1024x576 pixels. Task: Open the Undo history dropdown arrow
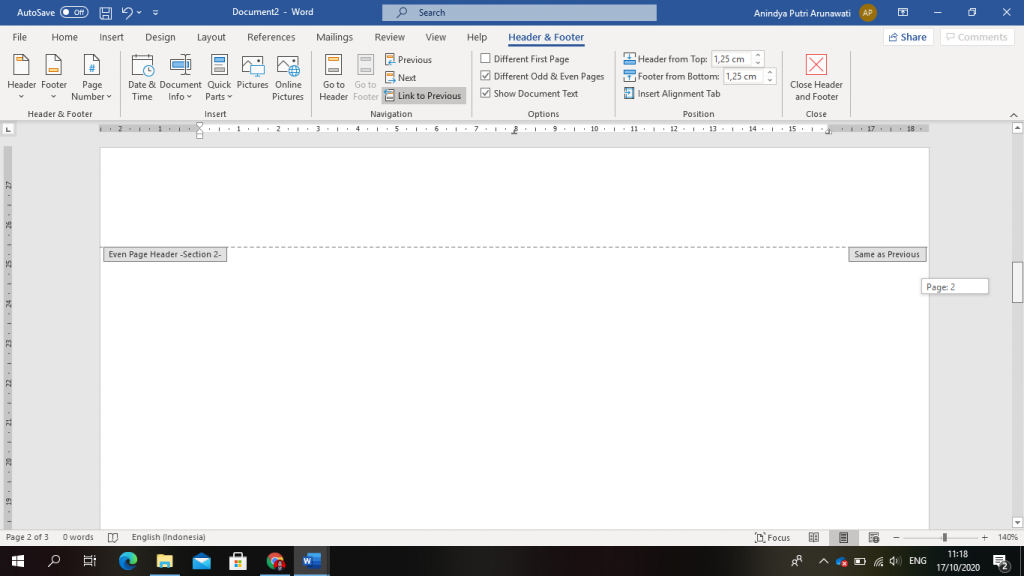139,12
